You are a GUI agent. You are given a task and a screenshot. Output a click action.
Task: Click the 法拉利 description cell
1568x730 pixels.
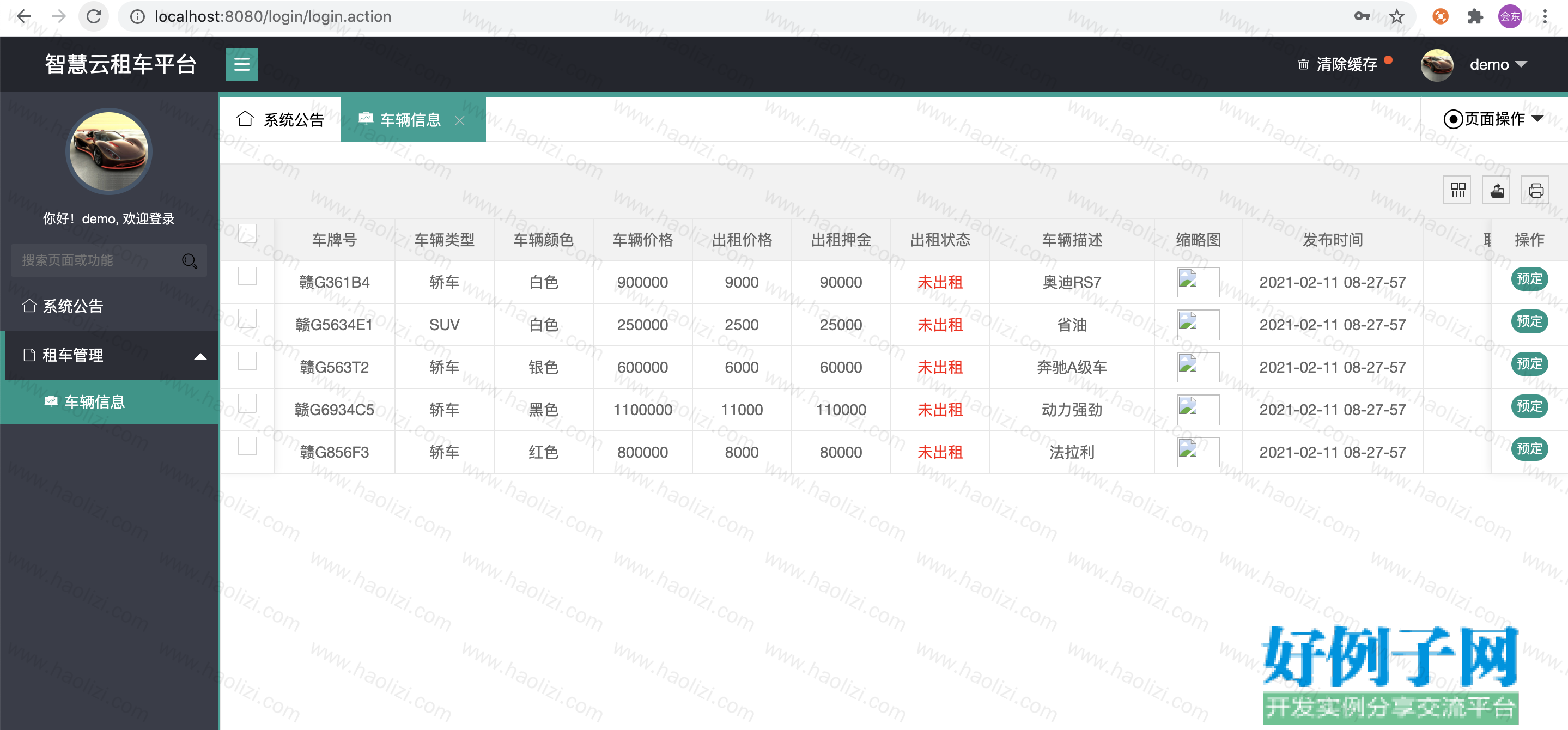[x=1071, y=452]
